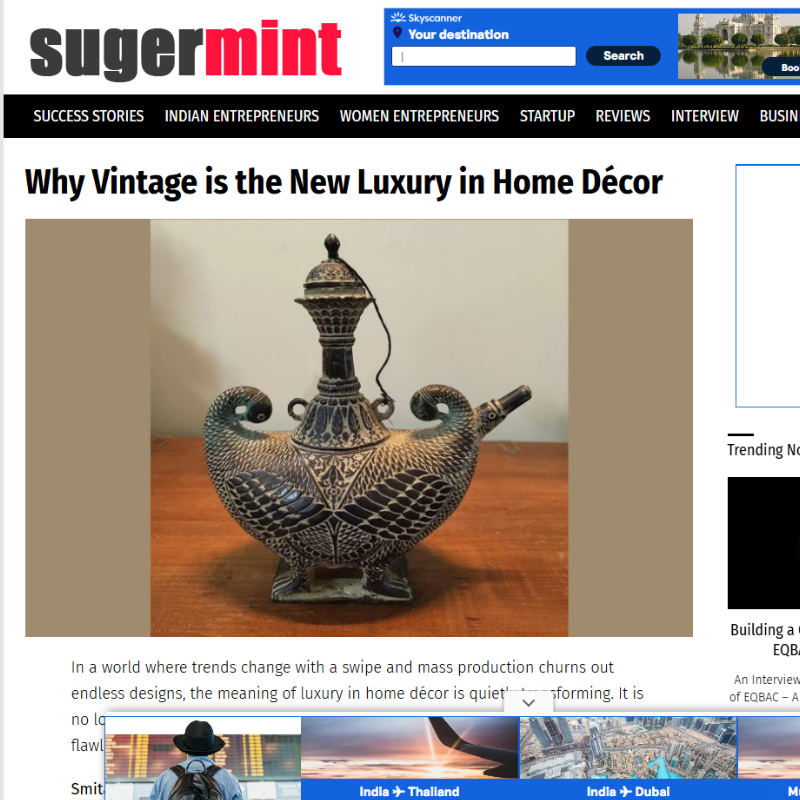Click the destination pin icon

[x=397, y=33]
